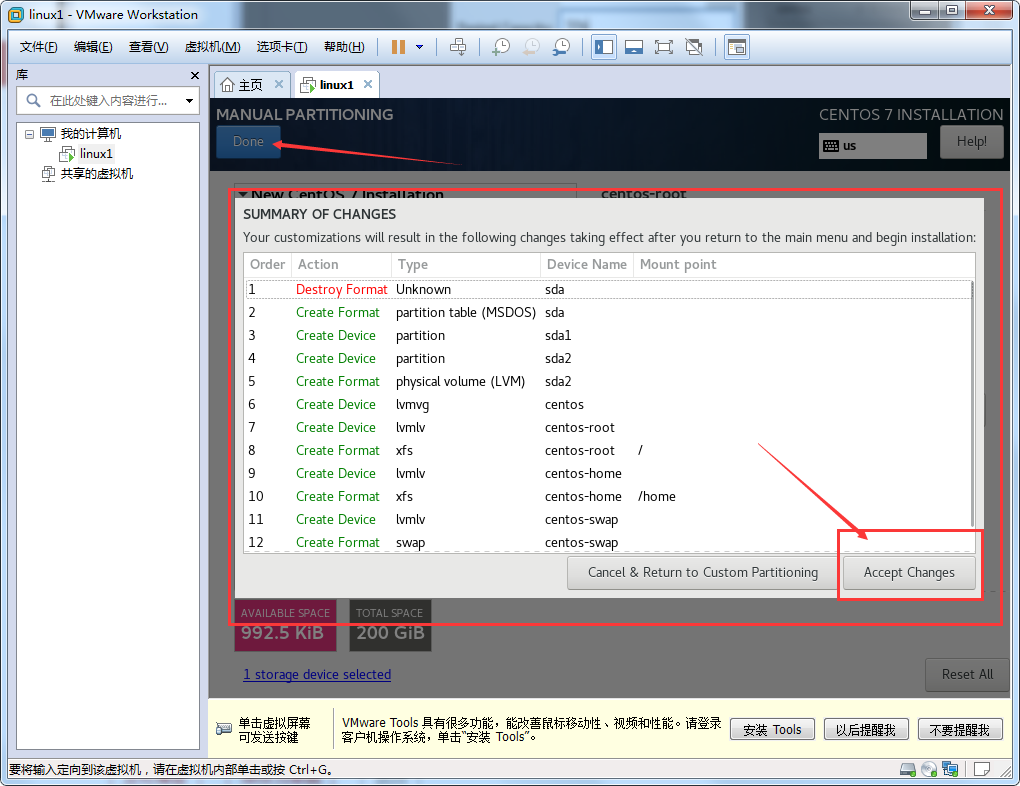Open the 查看(V) menu

click(148, 47)
